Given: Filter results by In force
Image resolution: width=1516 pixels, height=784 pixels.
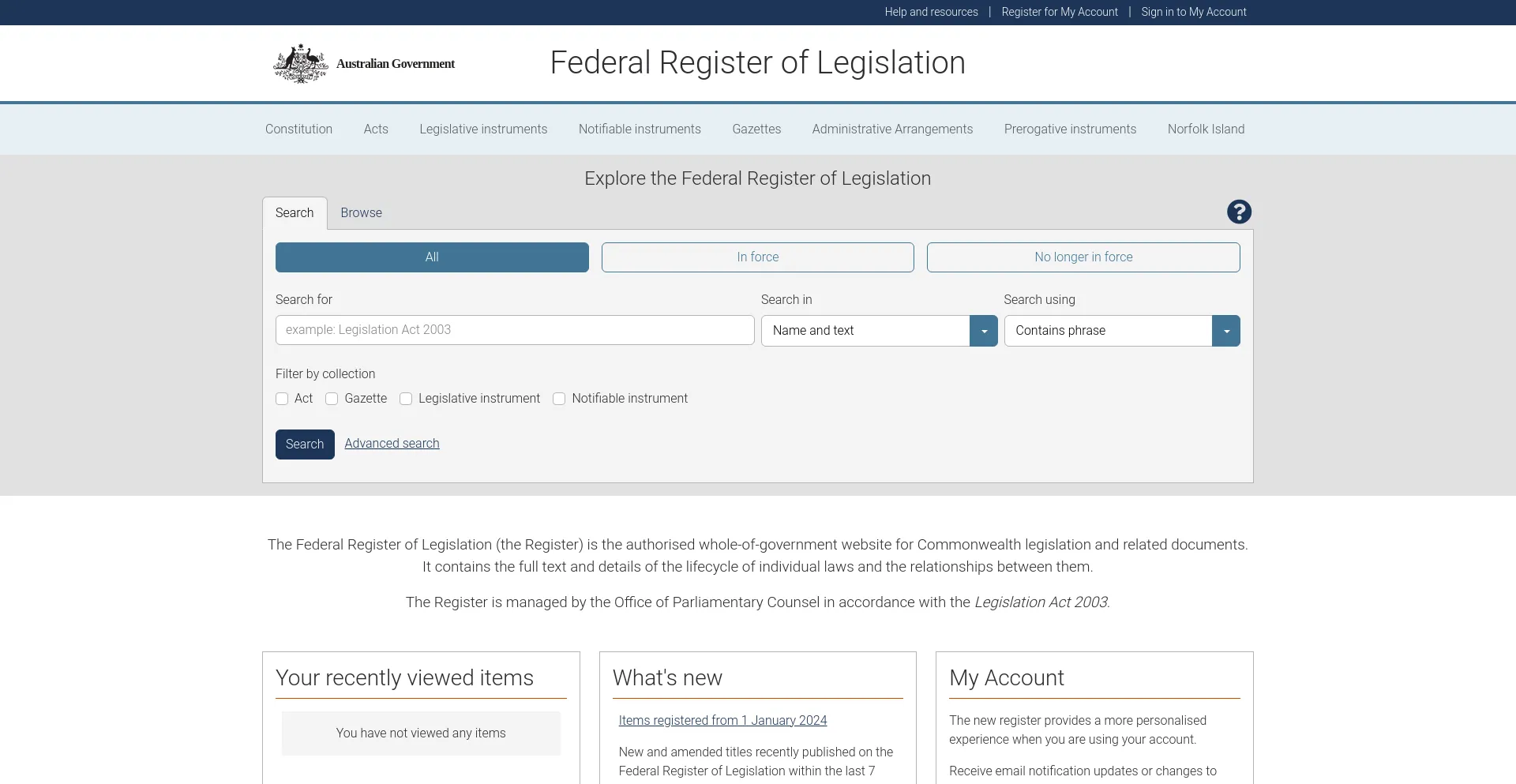Looking at the screenshot, I should [758, 257].
